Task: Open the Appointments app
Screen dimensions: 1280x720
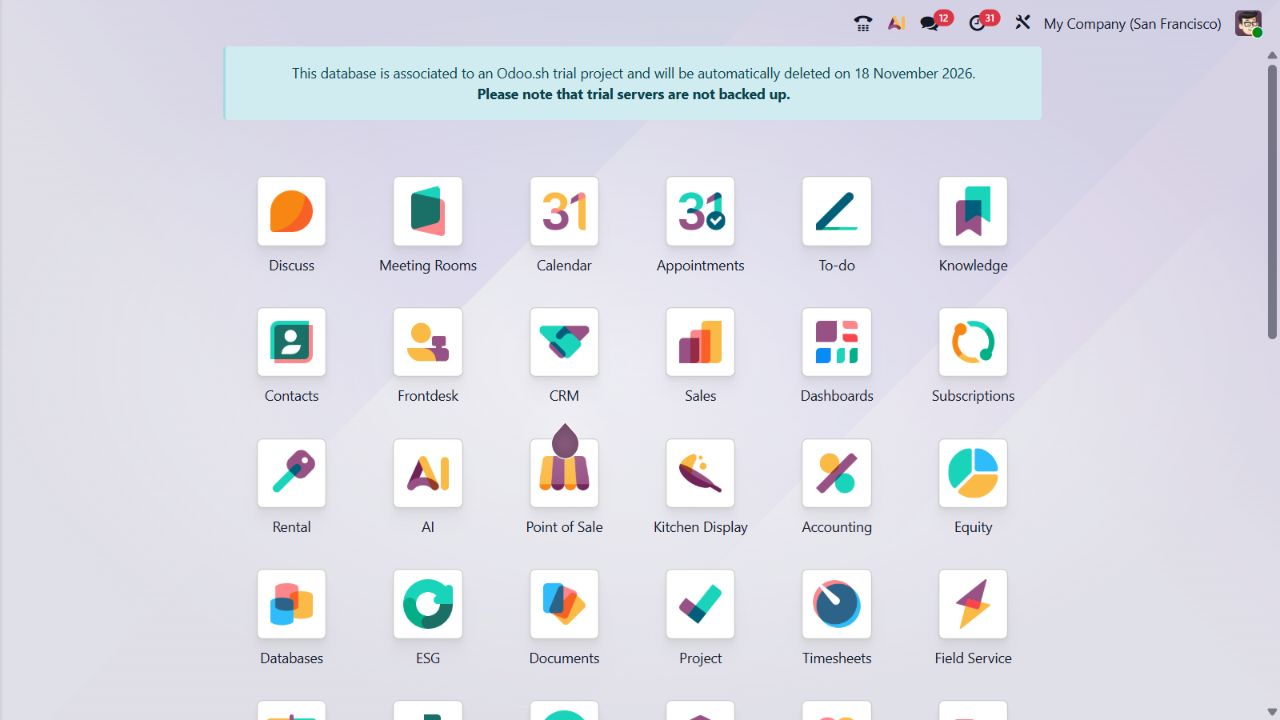Action: 700,211
